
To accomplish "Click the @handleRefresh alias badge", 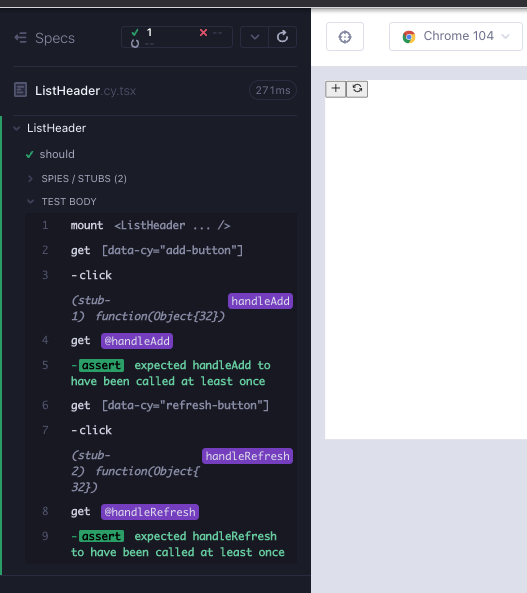I will (150, 512).
